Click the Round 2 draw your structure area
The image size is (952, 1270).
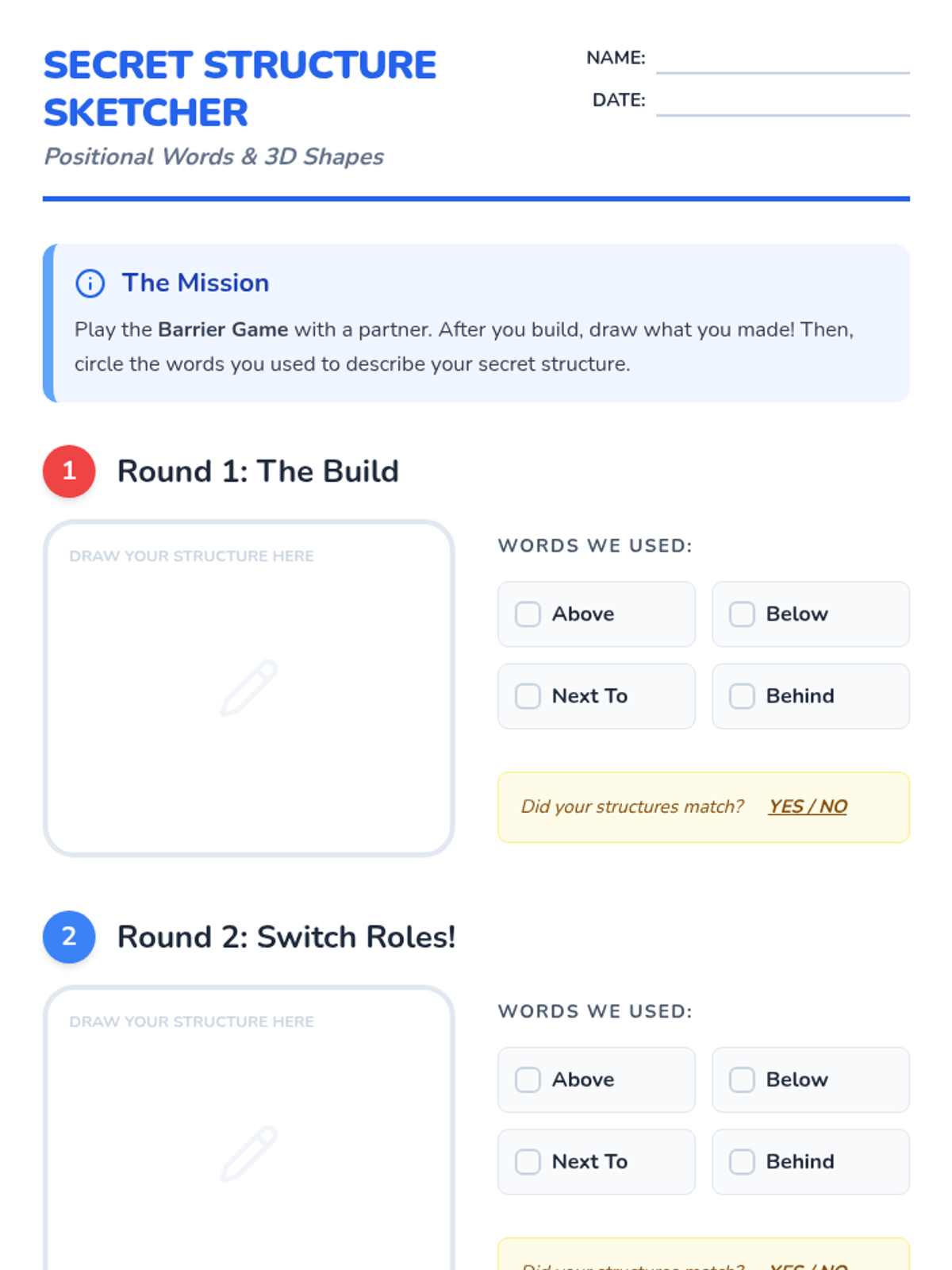click(x=249, y=1129)
